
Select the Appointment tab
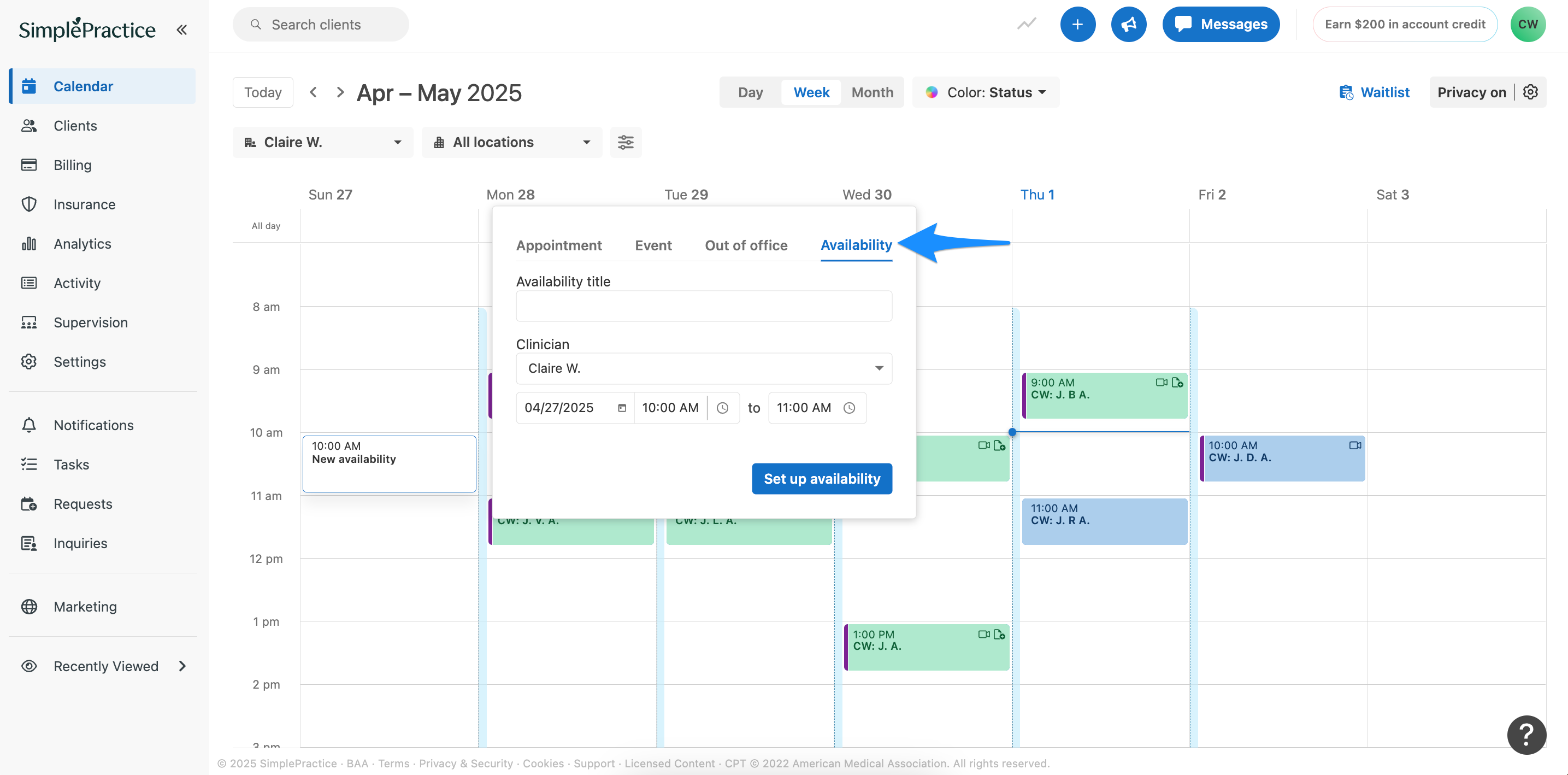coord(559,245)
